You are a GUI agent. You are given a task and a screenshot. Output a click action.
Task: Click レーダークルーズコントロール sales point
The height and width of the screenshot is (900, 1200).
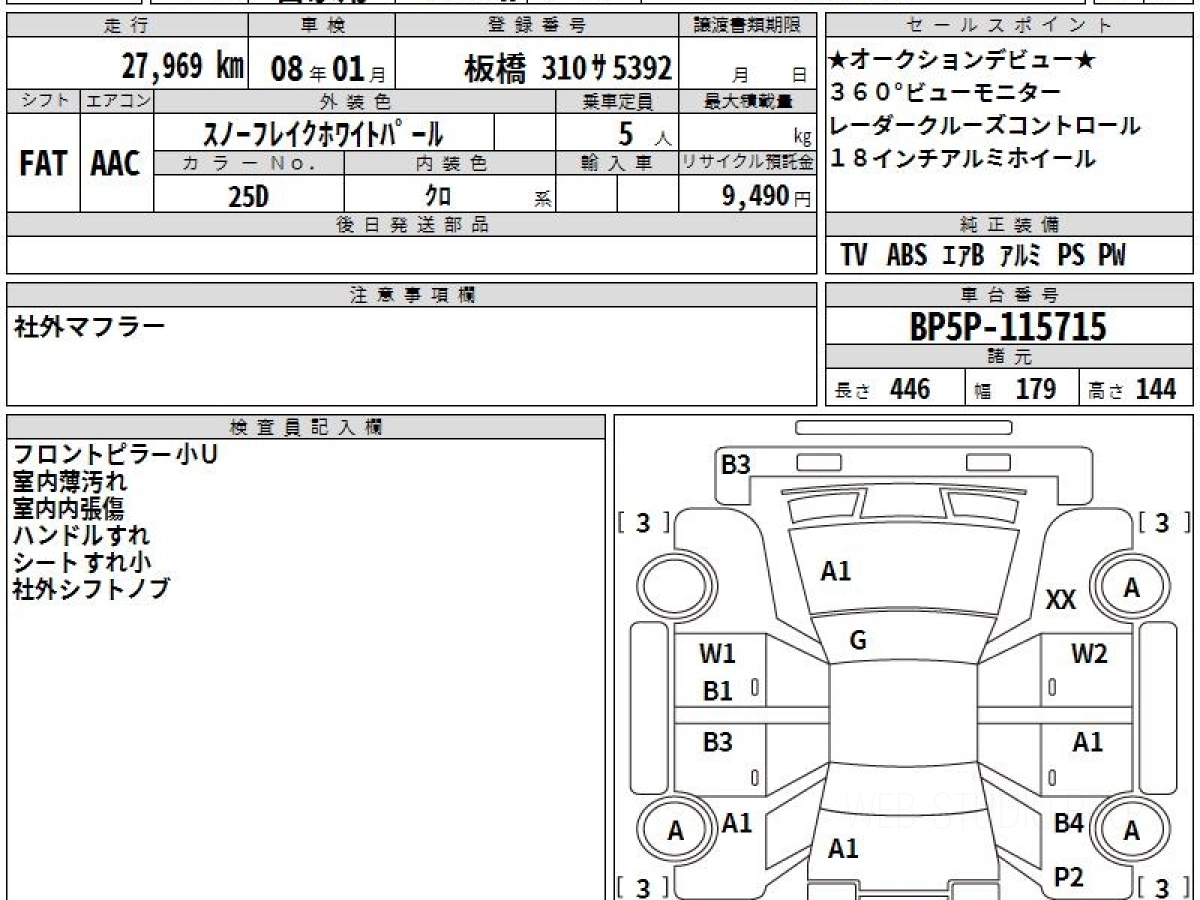pos(985,126)
